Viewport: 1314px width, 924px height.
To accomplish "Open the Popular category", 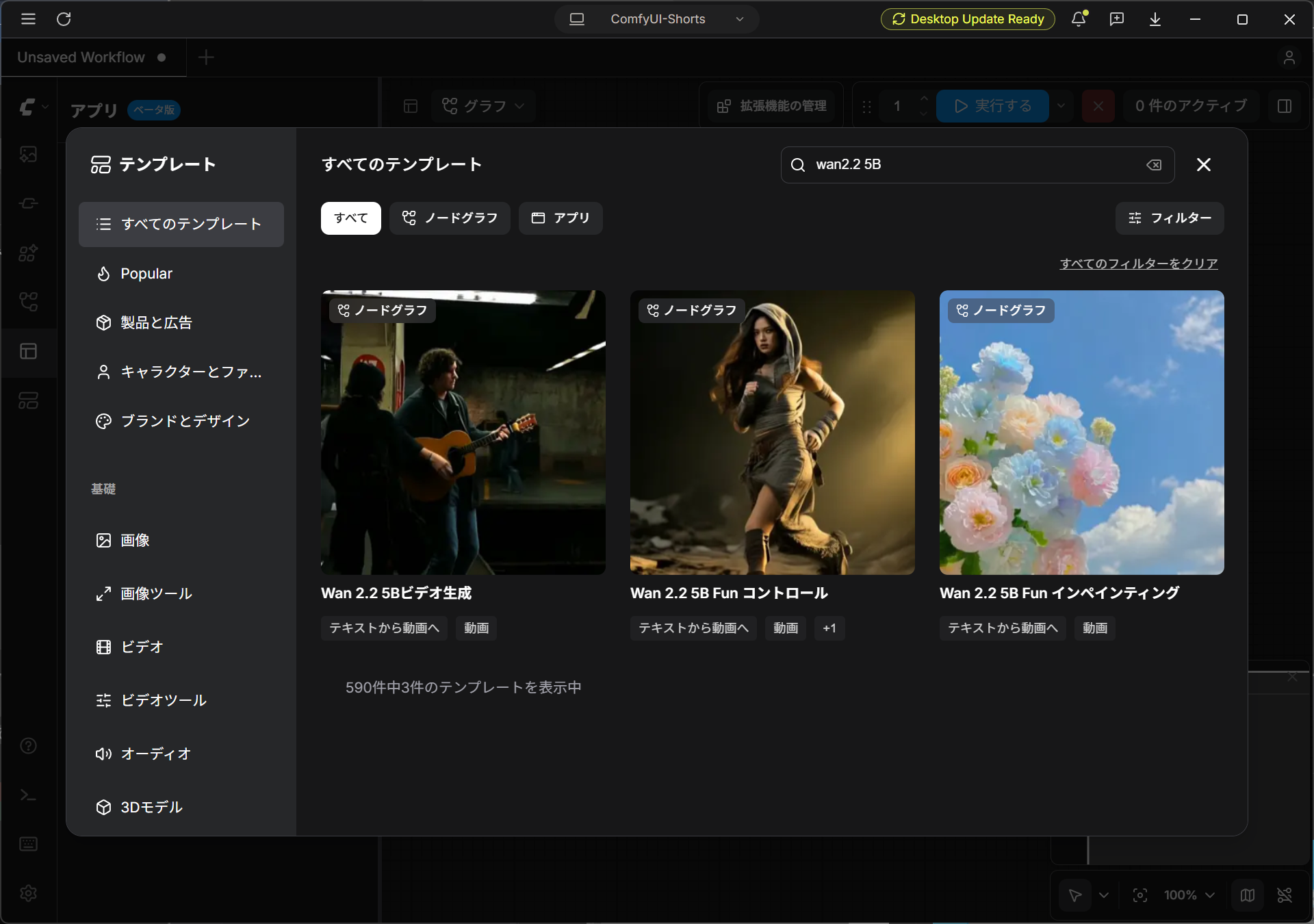I will point(181,274).
